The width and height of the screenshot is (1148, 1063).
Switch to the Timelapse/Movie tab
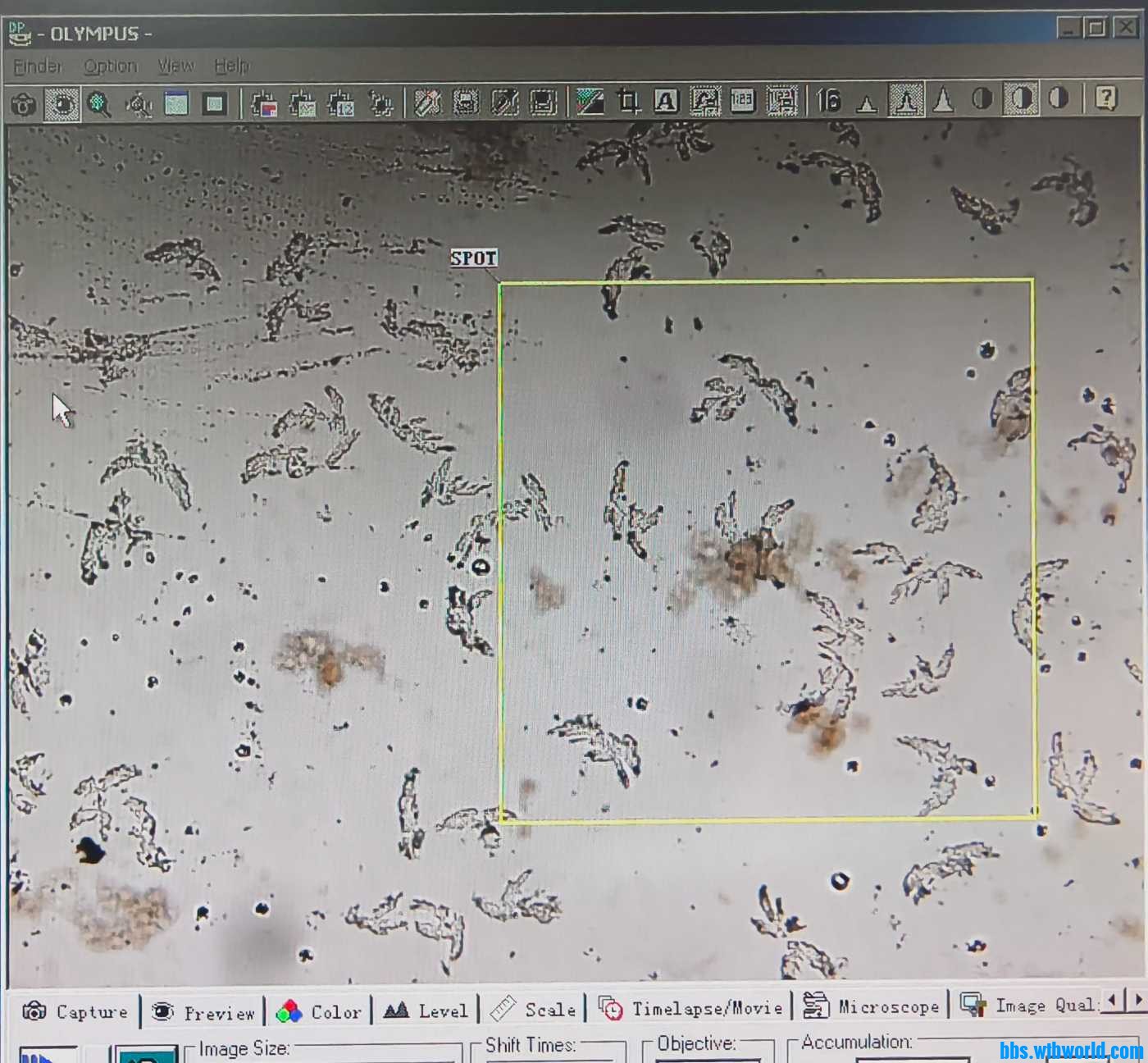[691, 1008]
